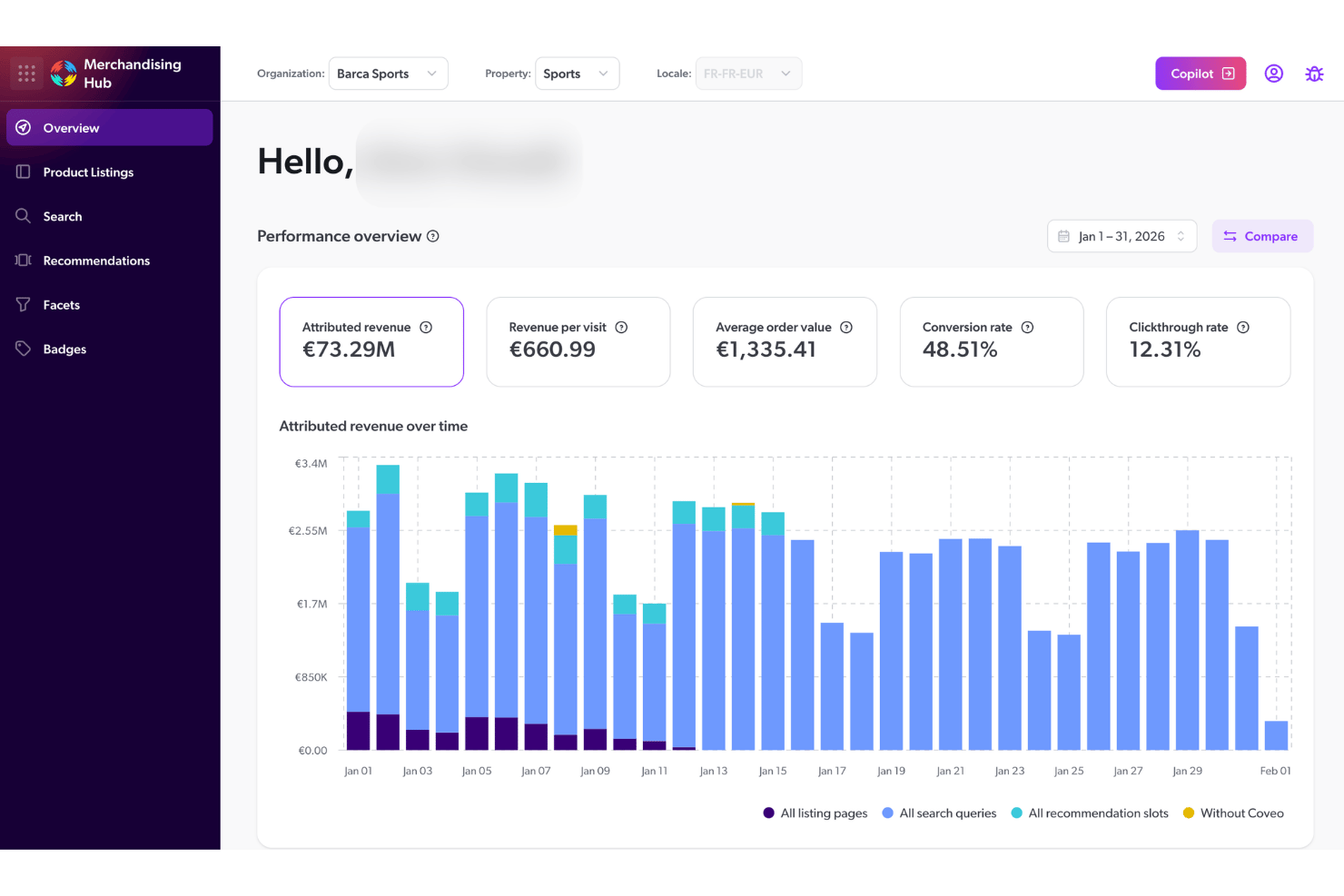
Task: Click the Jan 15 axis label
Action: click(773, 771)
